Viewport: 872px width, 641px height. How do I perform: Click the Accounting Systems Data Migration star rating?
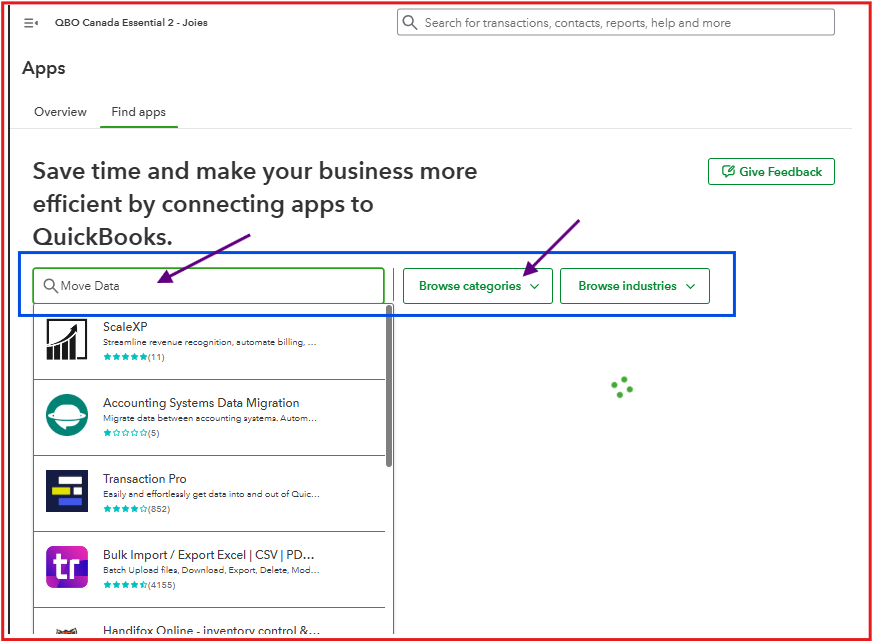tap(125, 433)
